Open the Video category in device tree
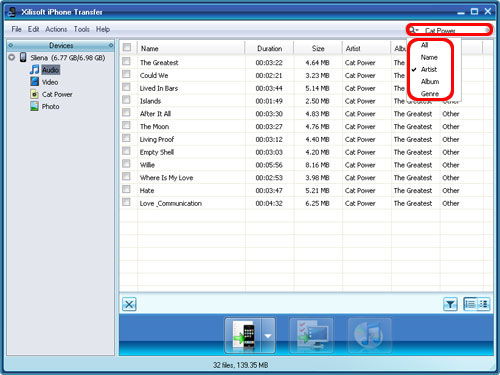Viewport: 500px width, 375px height. tap(50, 82)
